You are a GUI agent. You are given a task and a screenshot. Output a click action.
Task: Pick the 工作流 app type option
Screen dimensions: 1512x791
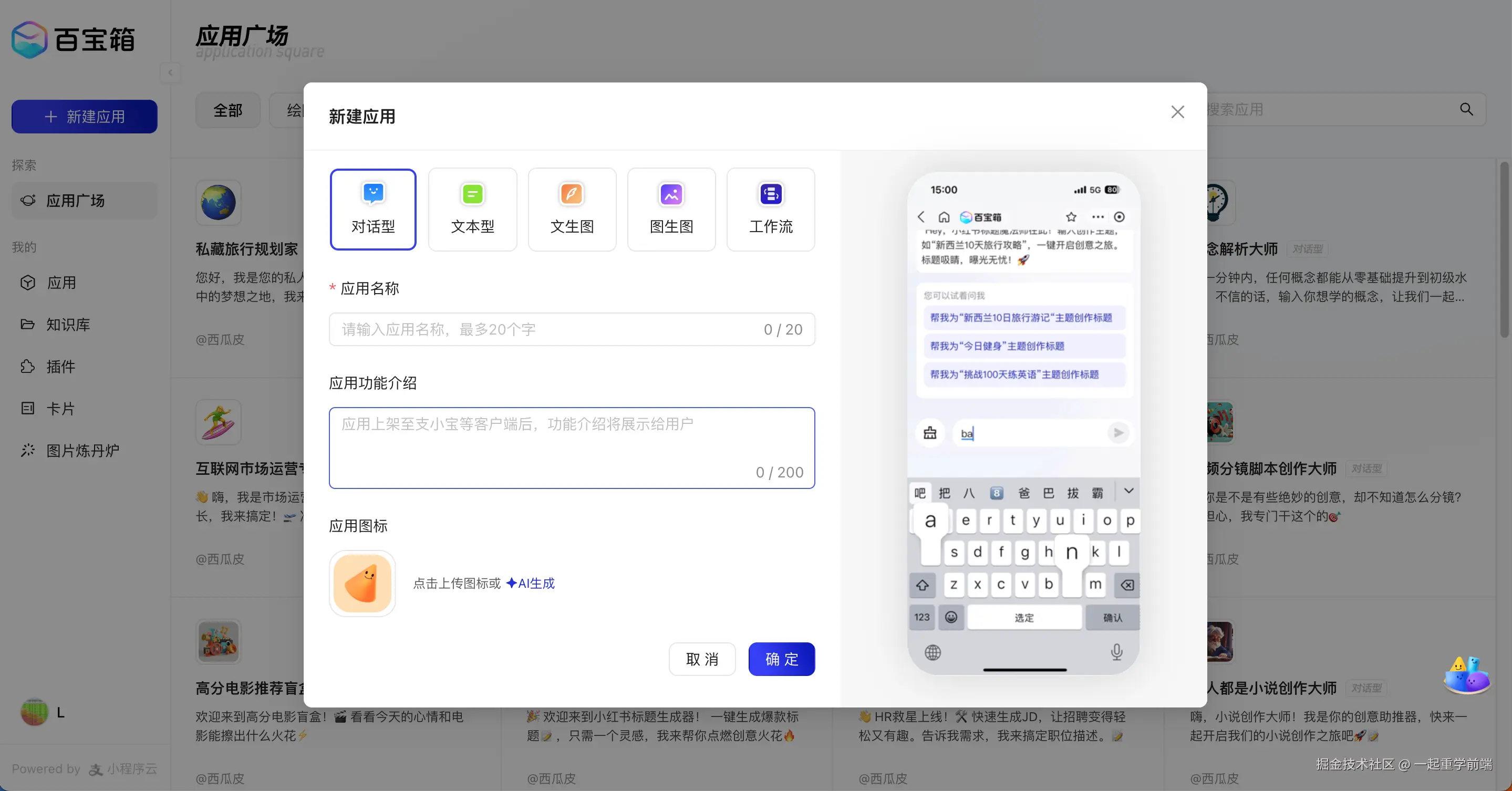770,210
